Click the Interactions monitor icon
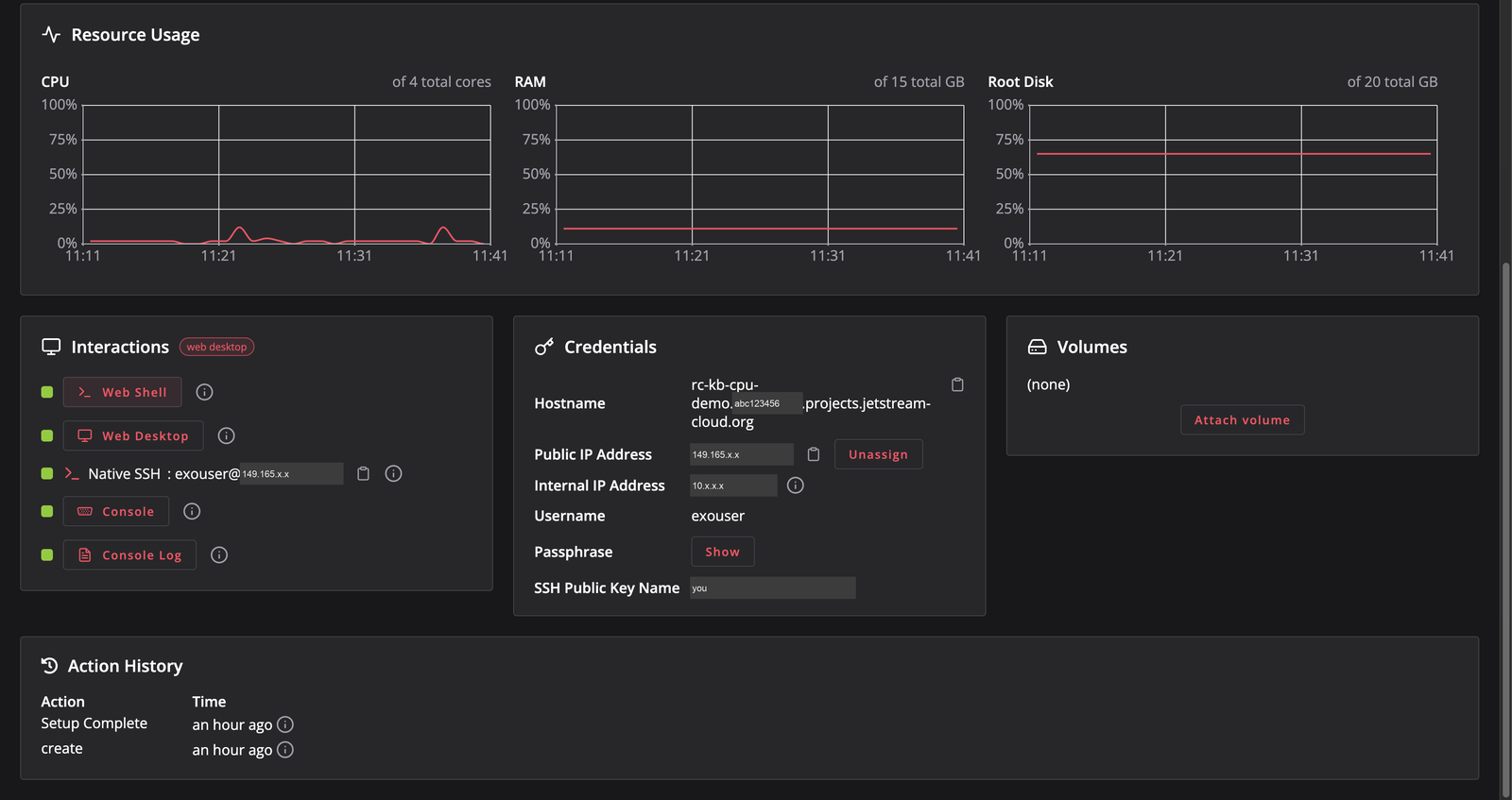Screen dimensions: 1512x800 [51, 347]
